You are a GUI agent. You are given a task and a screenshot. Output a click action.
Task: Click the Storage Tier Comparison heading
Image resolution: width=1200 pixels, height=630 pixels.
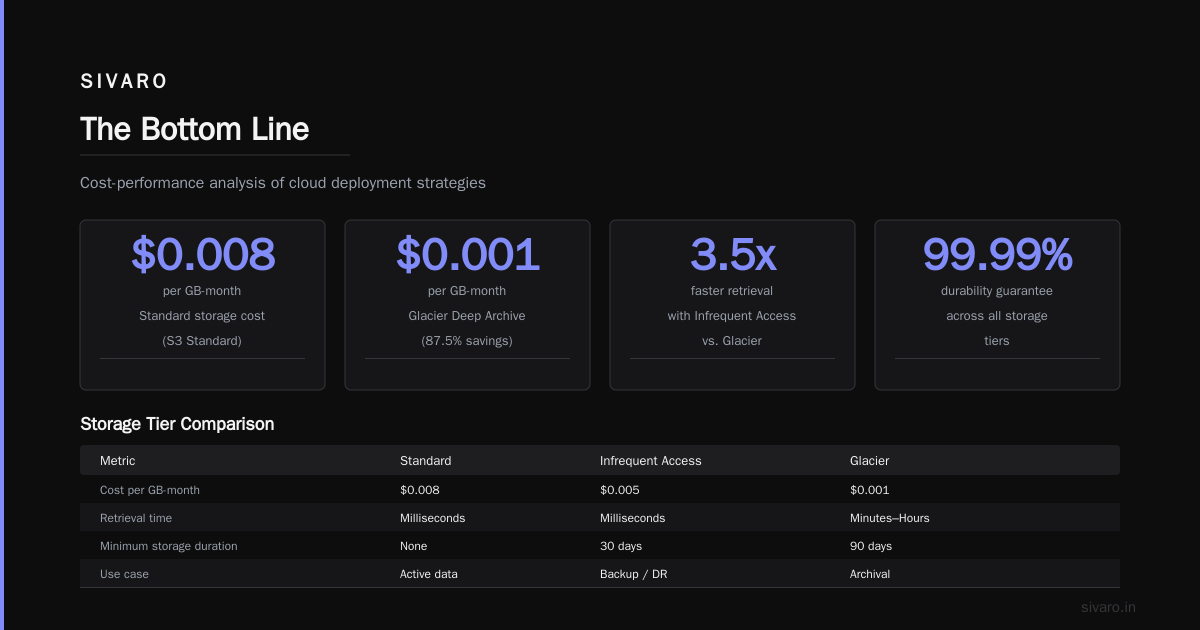point(177,424)
